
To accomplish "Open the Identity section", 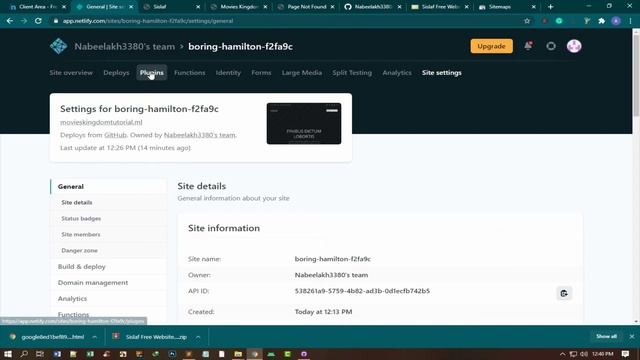I will coord(228,73).
